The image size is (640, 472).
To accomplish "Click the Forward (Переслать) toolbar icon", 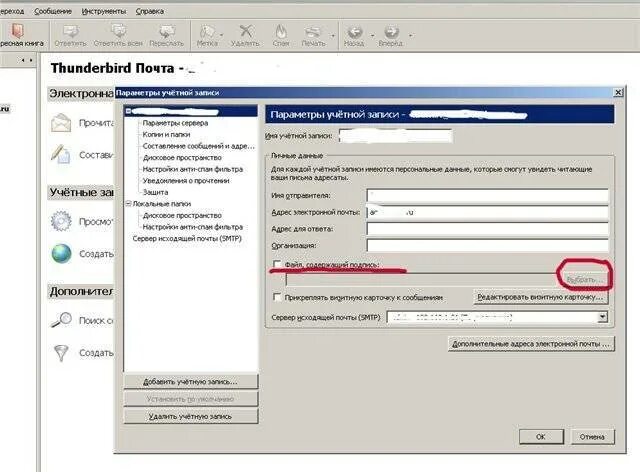I will point(167,31).
